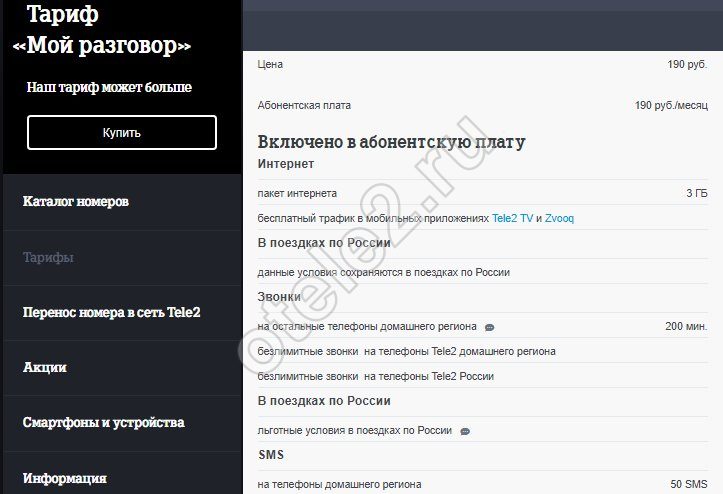Click 'Наш тариф может больше' slogan

(109, 87)
